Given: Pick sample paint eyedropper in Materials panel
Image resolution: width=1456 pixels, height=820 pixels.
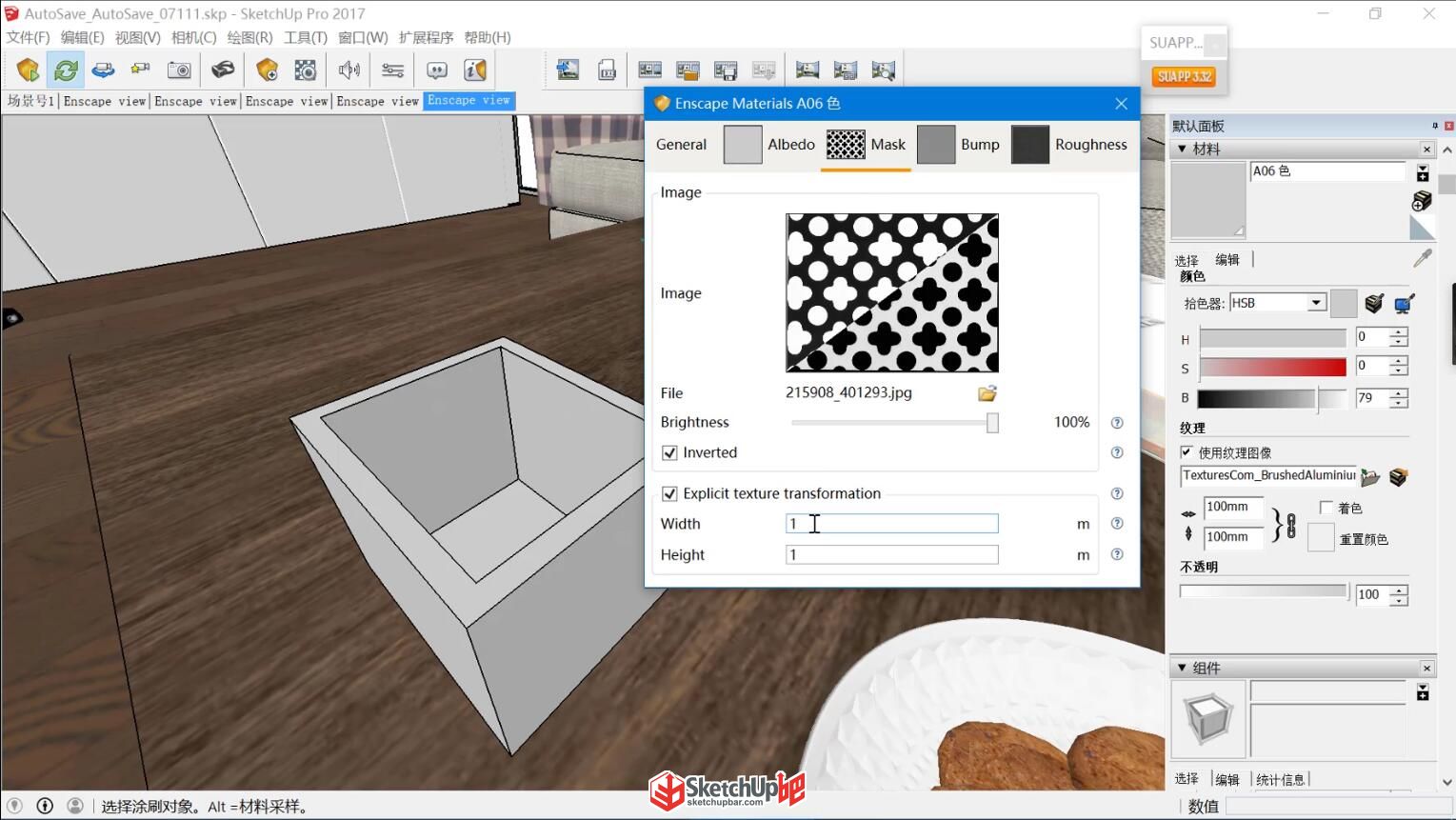Looking at the screenshot, I should coord(1423,258).
